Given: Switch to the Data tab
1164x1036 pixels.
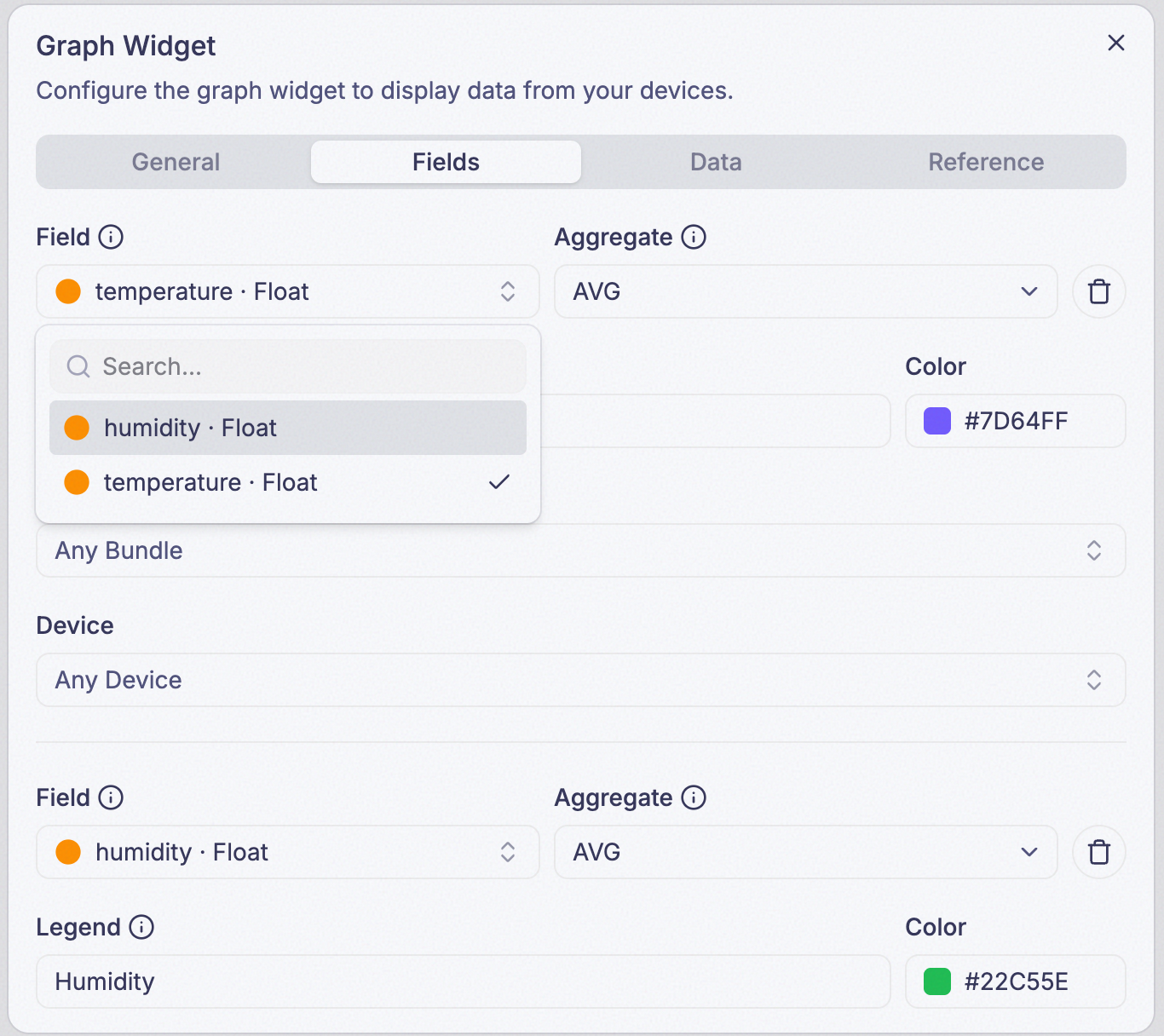Looking at the screenshot, I should point(716,162).
